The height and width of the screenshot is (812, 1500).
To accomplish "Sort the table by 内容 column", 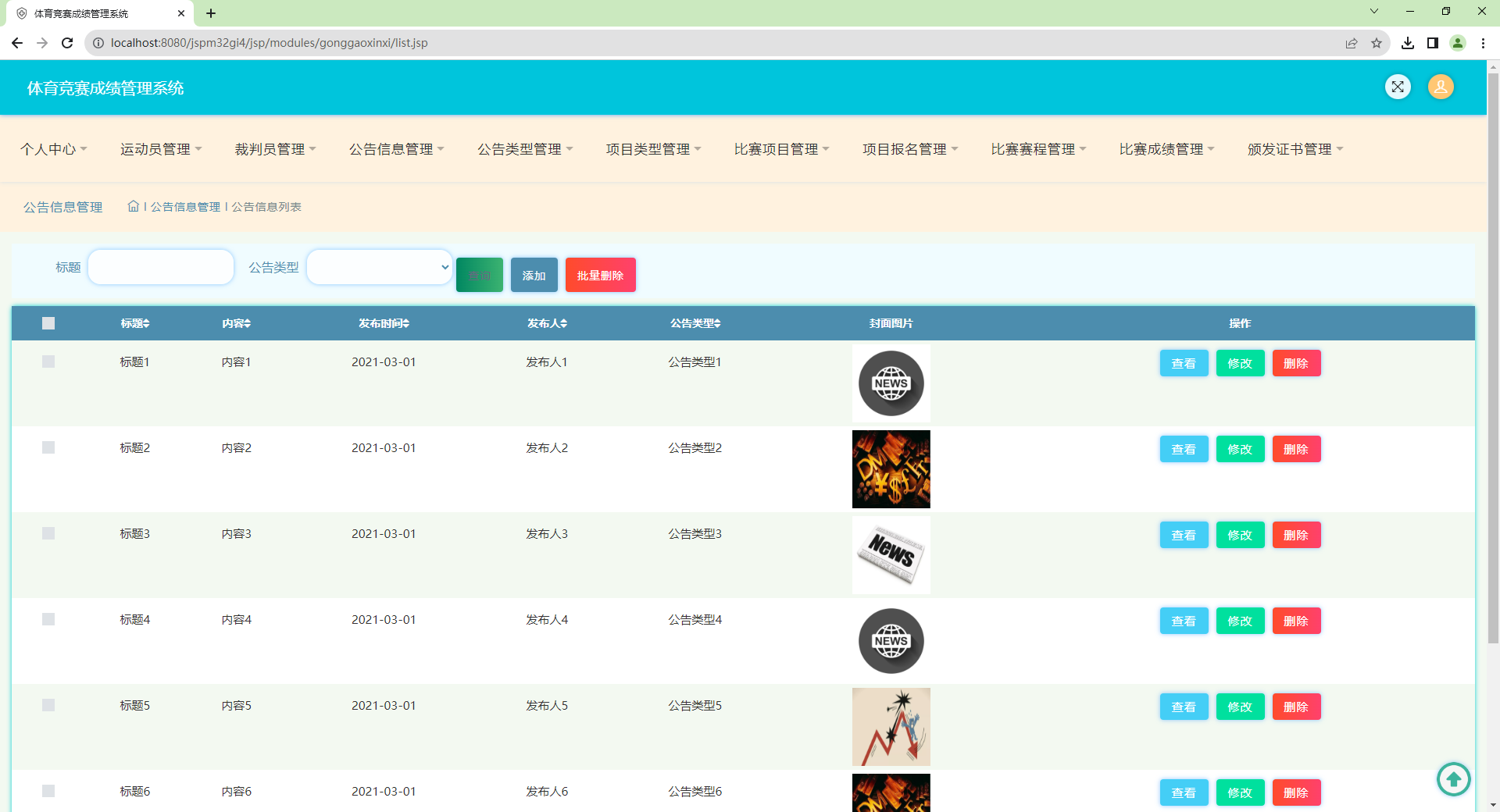I will (x=236, y=323).
